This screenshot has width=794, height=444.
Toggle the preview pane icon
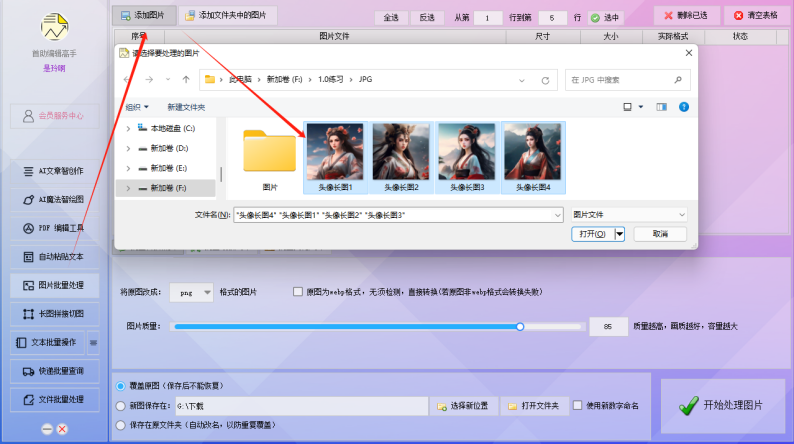click(661, 107)
